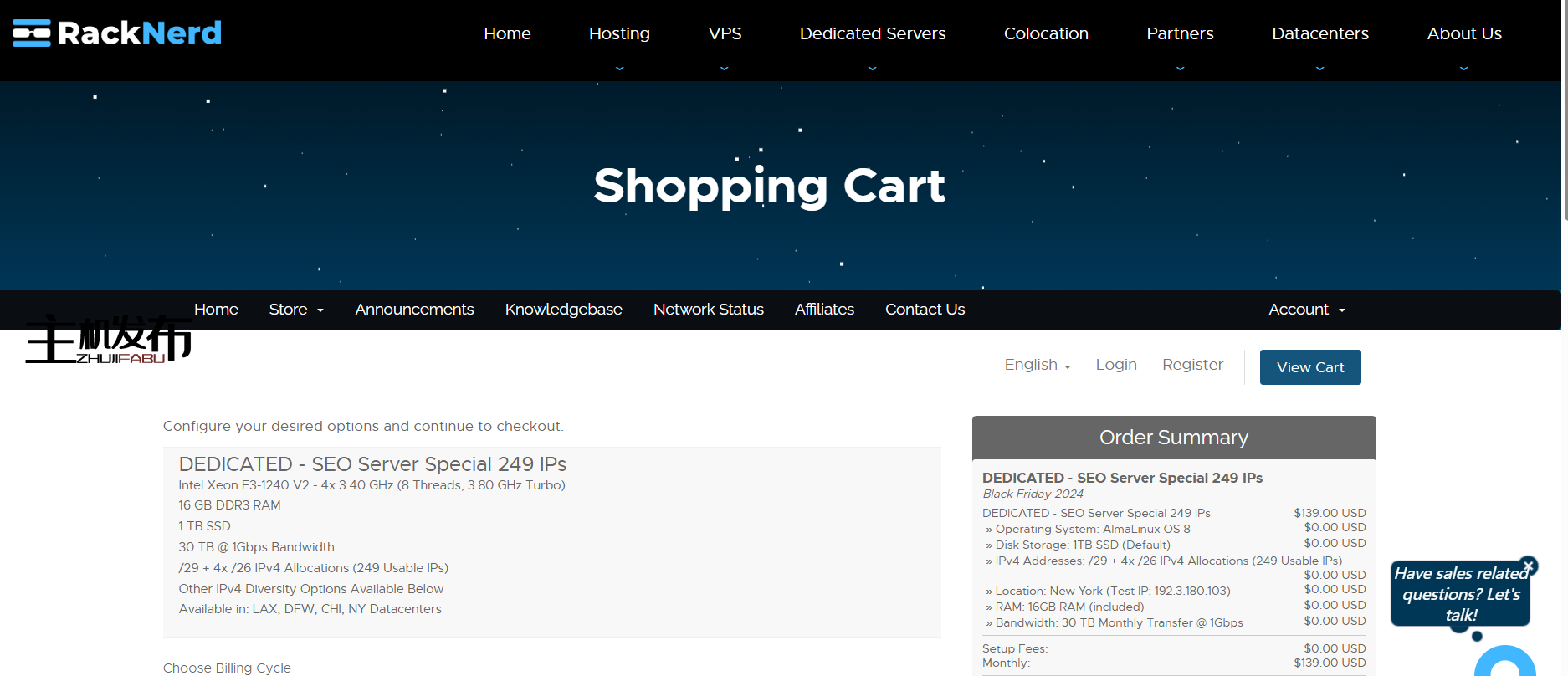Click the RackNerd logo
The height and width of the screenshot is (676, 1568).
[117, 33]
